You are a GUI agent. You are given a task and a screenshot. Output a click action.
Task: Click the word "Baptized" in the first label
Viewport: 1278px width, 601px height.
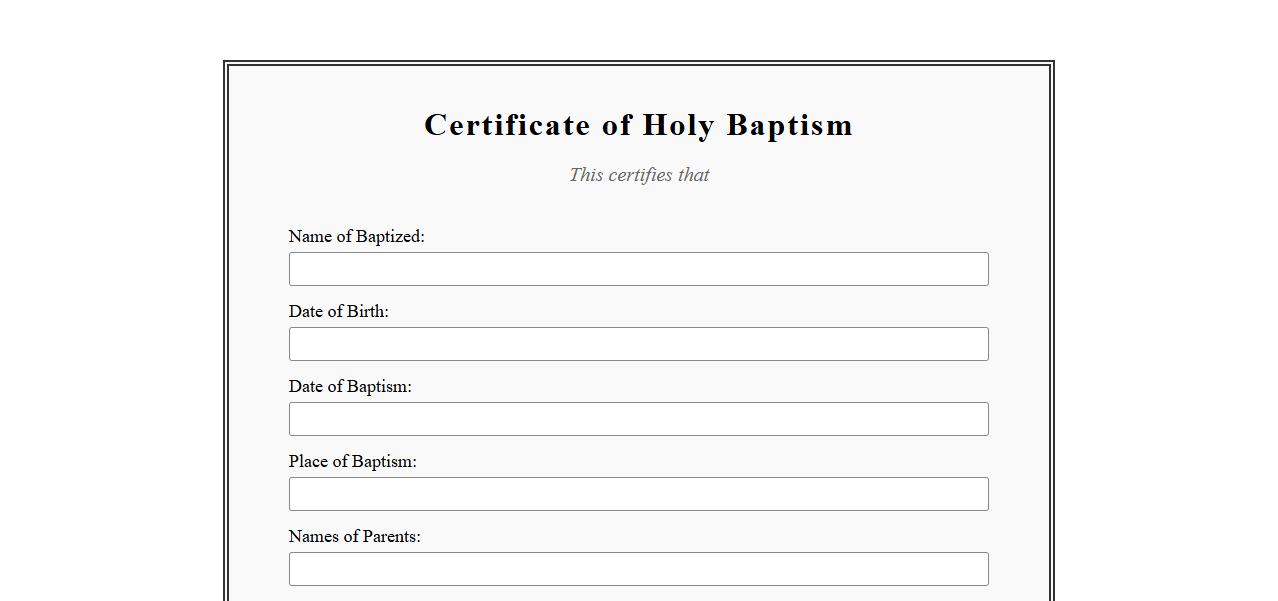(x=390, y=236)
